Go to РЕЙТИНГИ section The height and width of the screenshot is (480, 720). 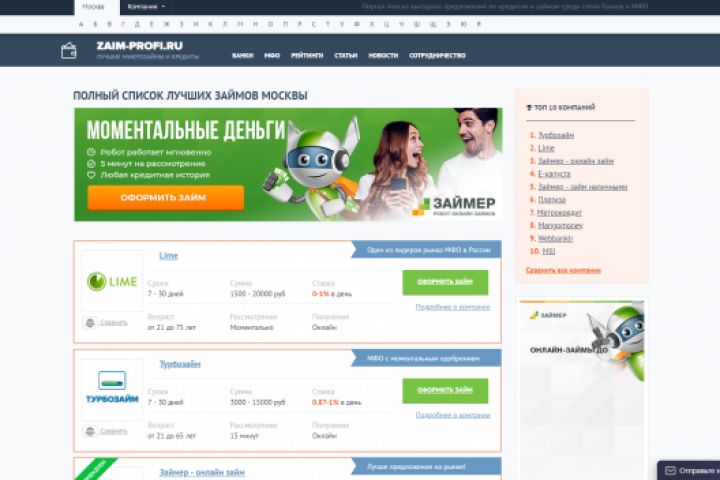[x=307, y=56]
